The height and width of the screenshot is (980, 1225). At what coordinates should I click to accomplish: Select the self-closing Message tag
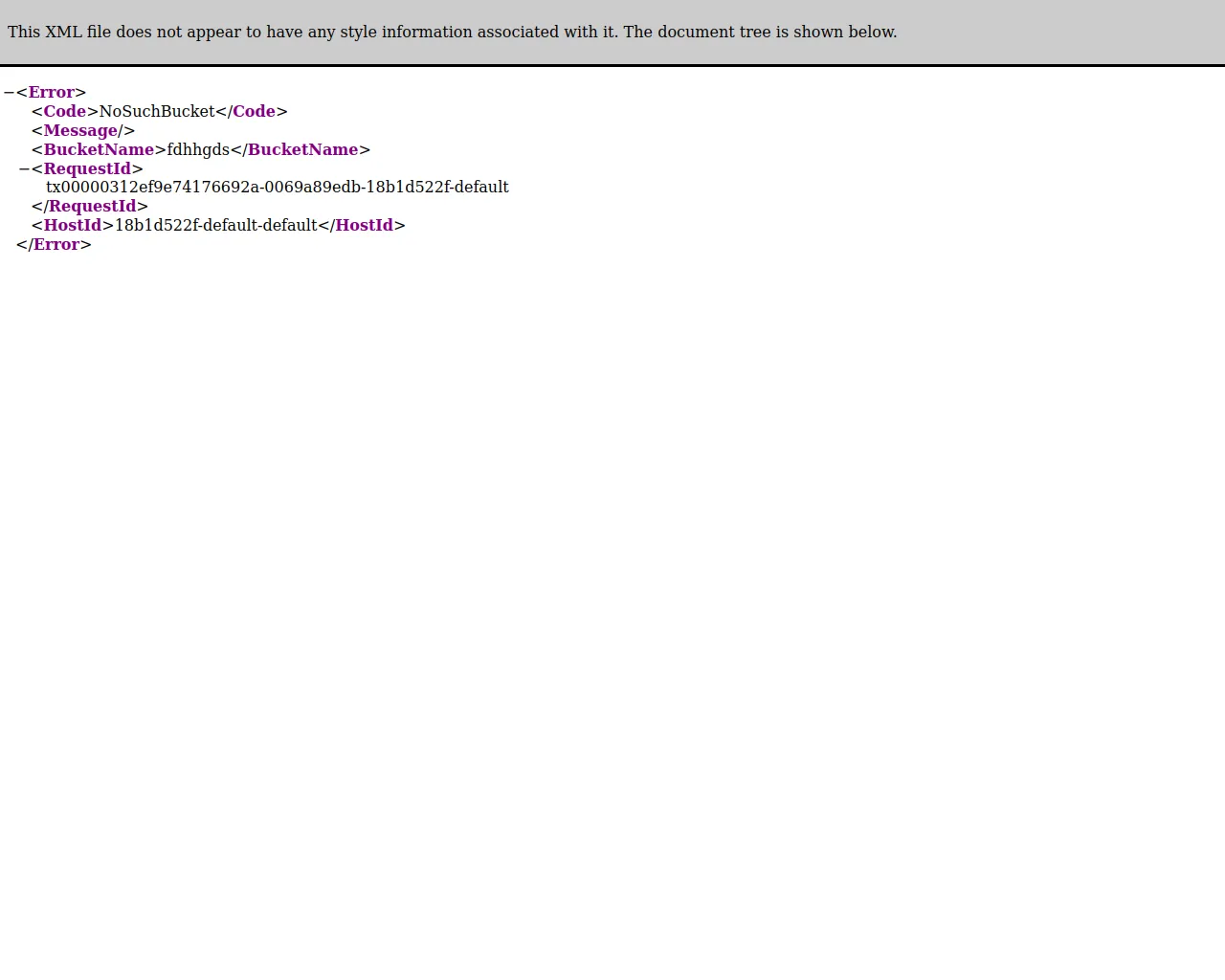pyautogui.click(x=80, y=130)
